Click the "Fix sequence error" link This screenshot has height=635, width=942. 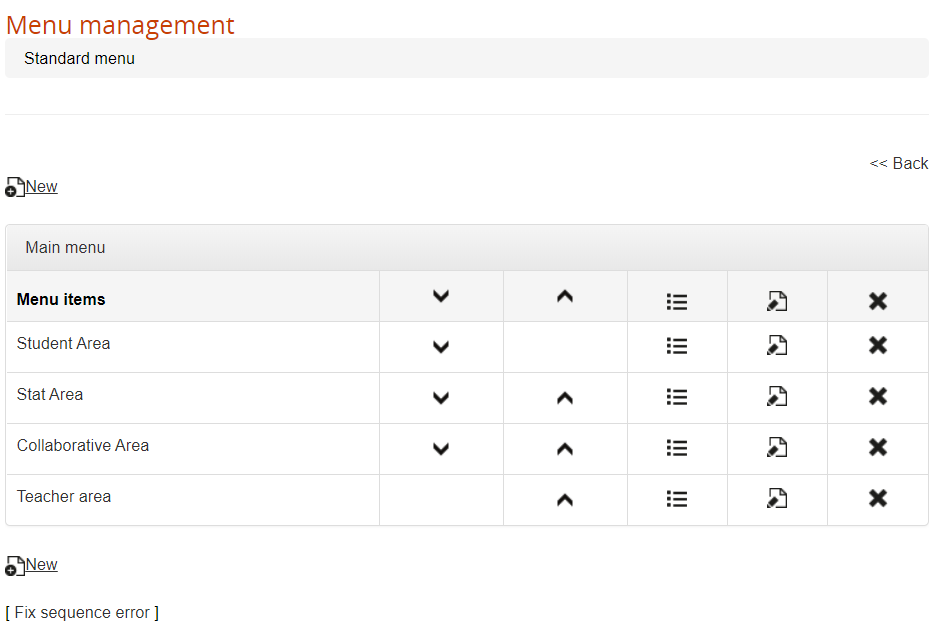pos(83,612)
